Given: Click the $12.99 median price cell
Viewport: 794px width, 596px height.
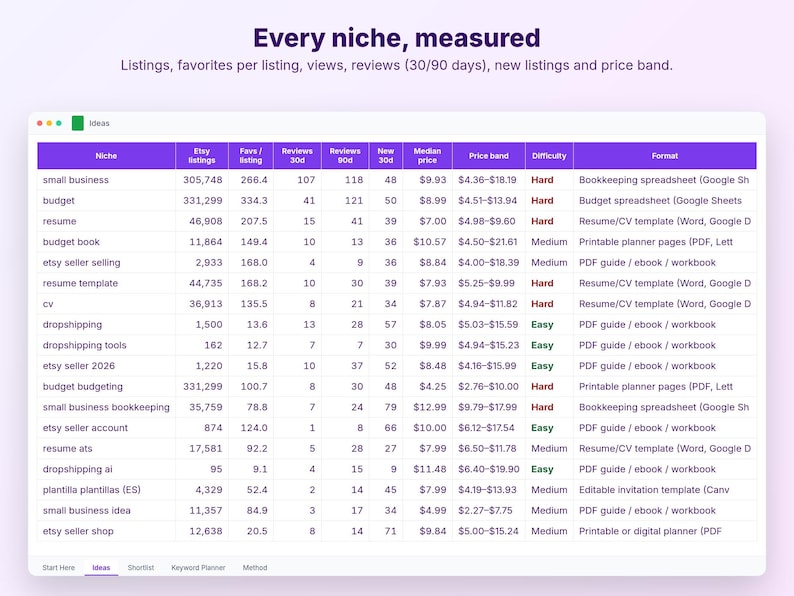Looking at the screenshot, I should pos(429,407).
